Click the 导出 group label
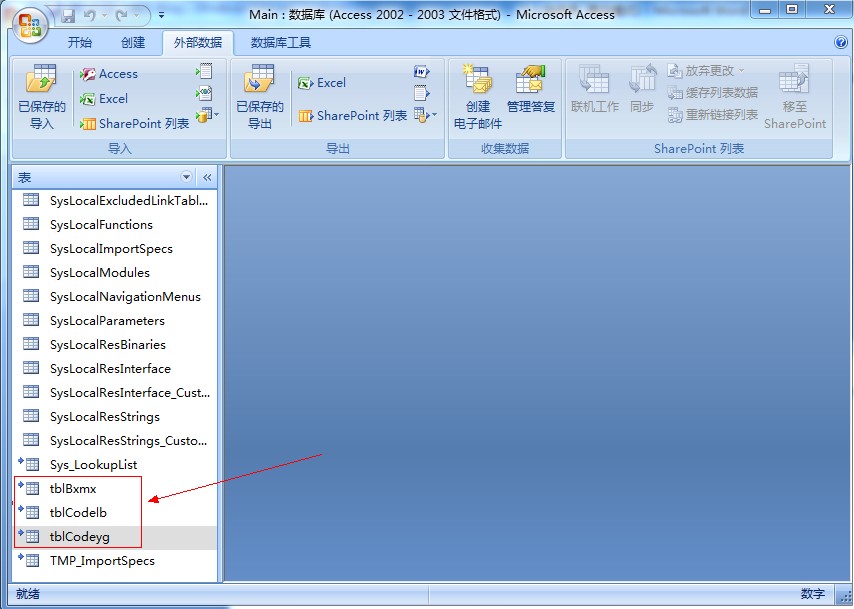This screenshot has width=854, height=609. click(x=338, y=148)
